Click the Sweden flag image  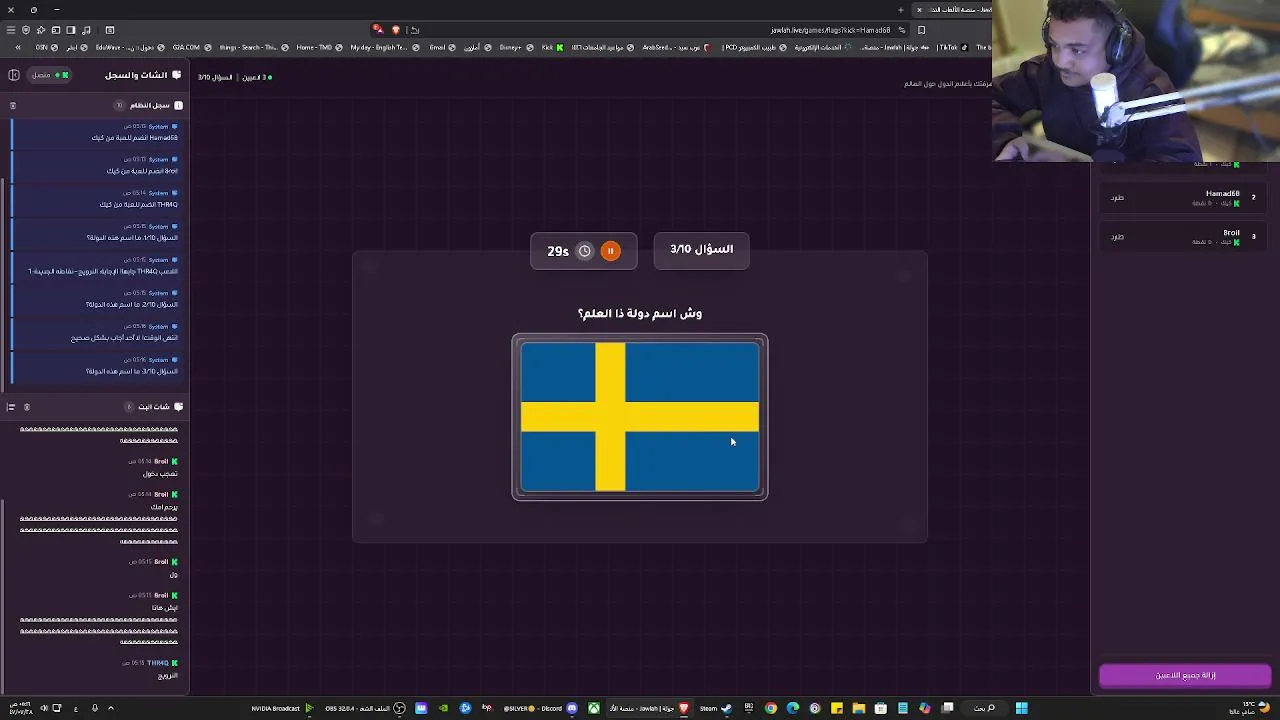point(640,417)
